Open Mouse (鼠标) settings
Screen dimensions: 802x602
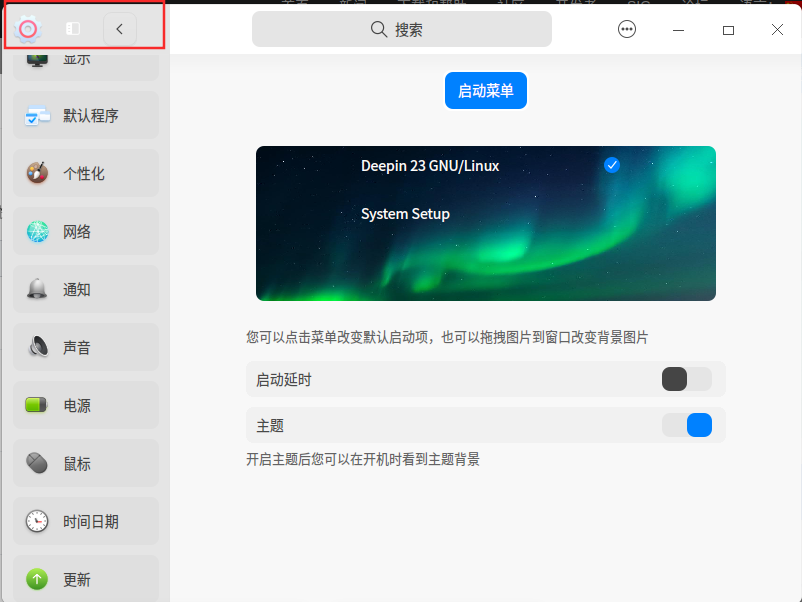pos(86,463)
